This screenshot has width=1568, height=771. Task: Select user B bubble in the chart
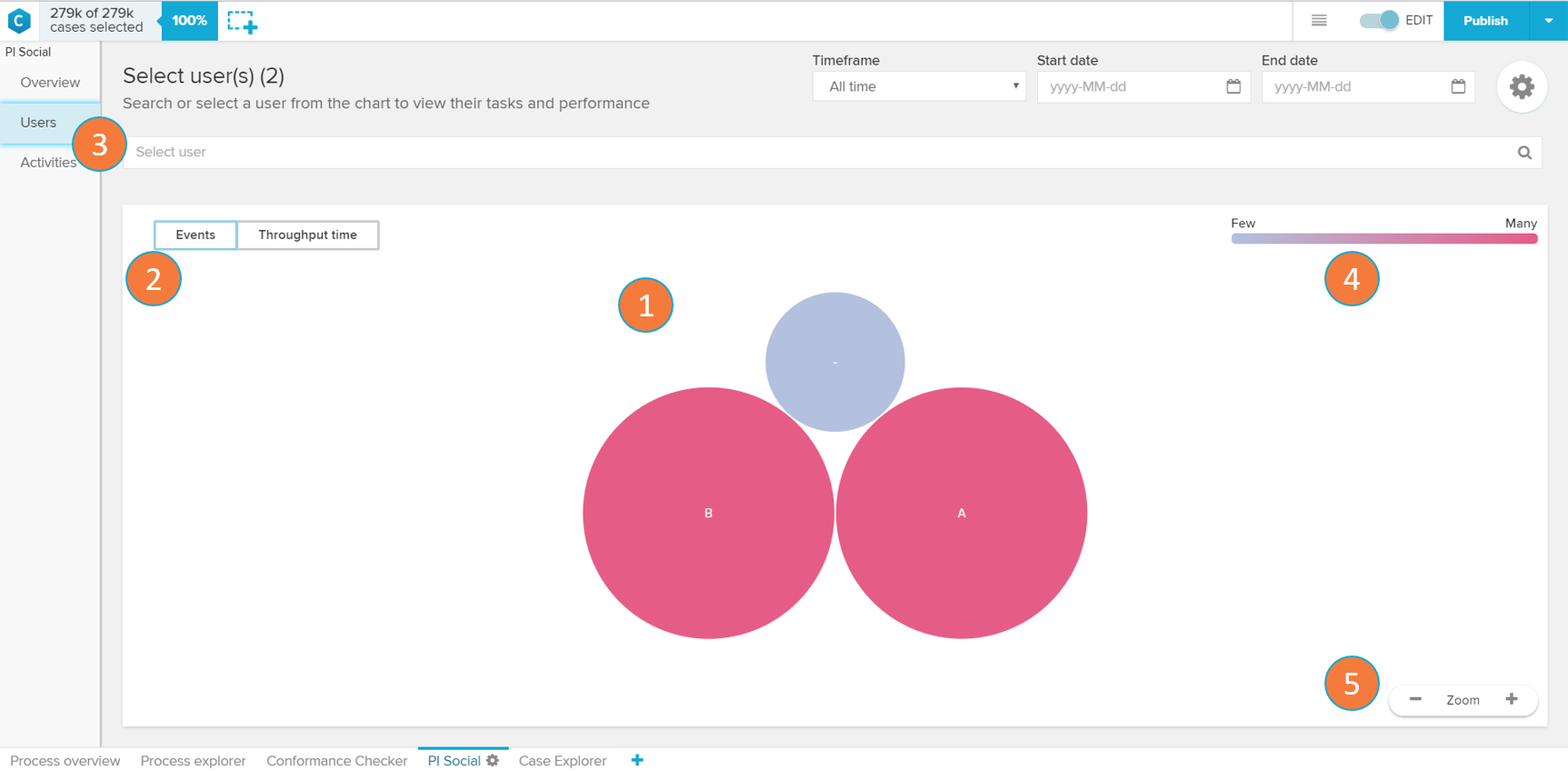[708, 514]
